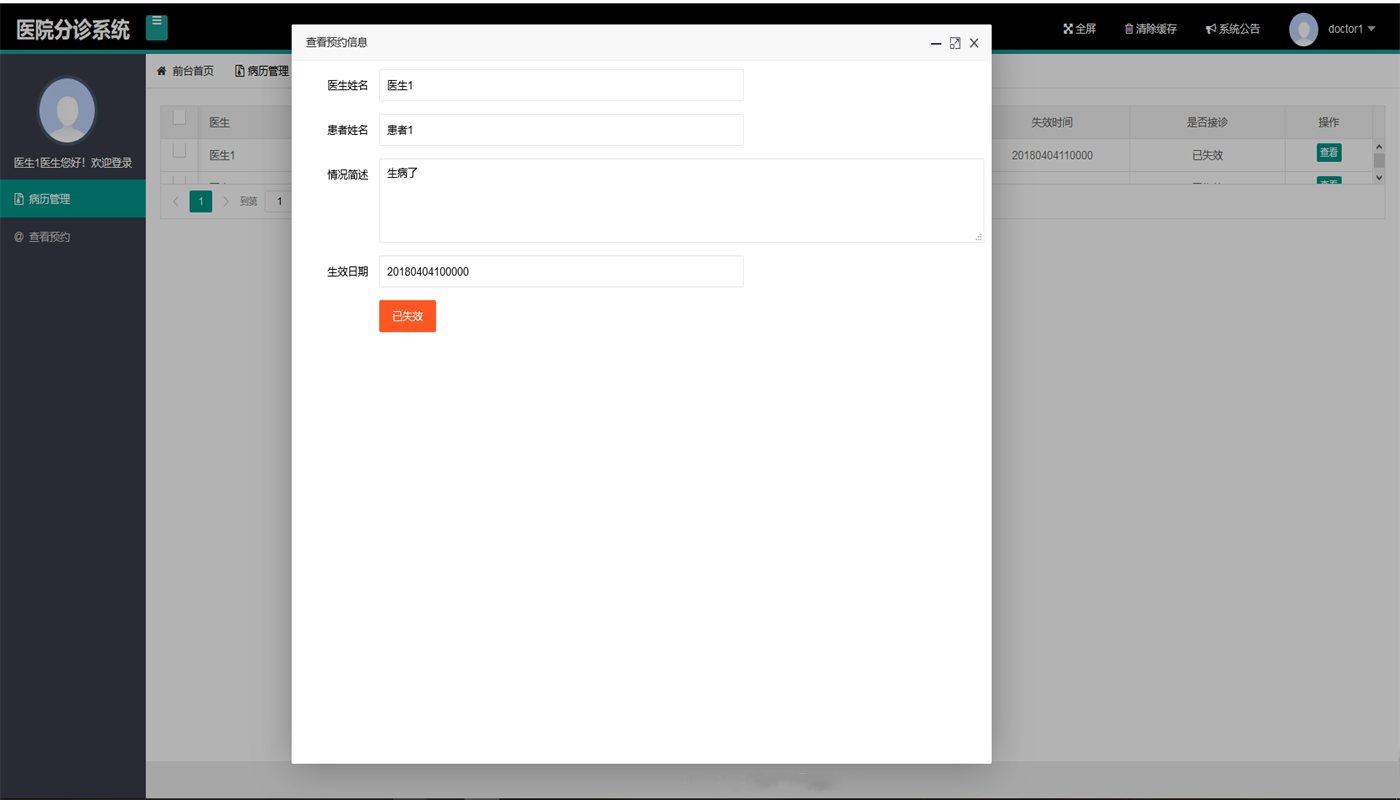1400x800 pixels.
Task: Click table scrollbar down arrow
Action: (1379, 177)
